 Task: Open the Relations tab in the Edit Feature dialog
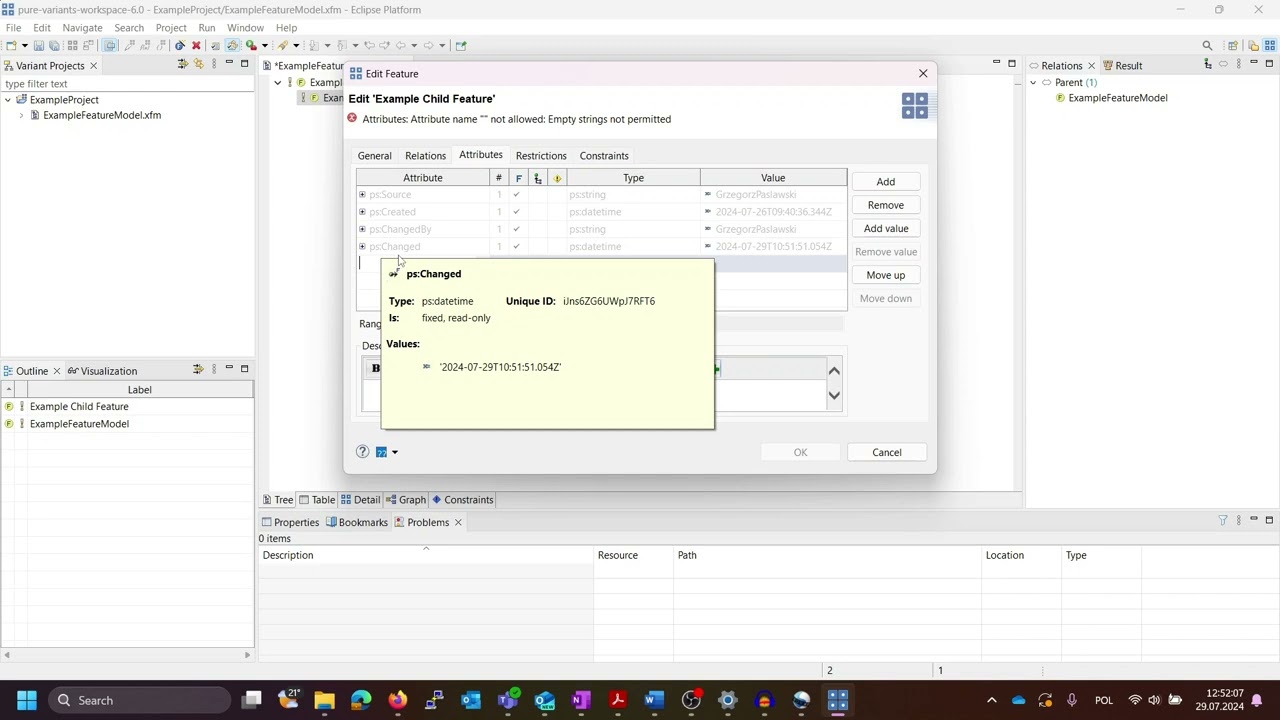(x=425, y=156)
